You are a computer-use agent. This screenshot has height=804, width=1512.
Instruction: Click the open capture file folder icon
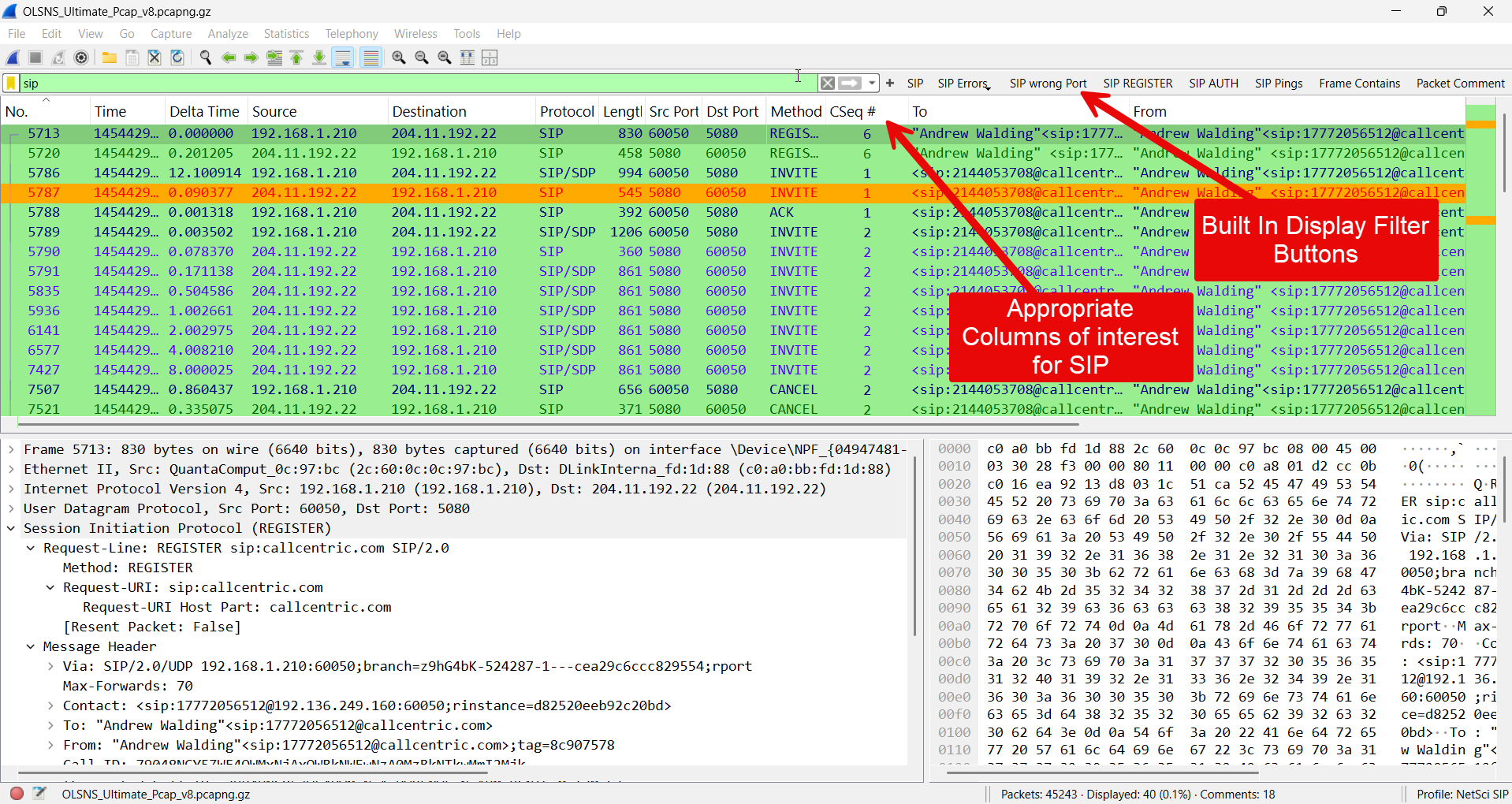(x=110, y=58)
